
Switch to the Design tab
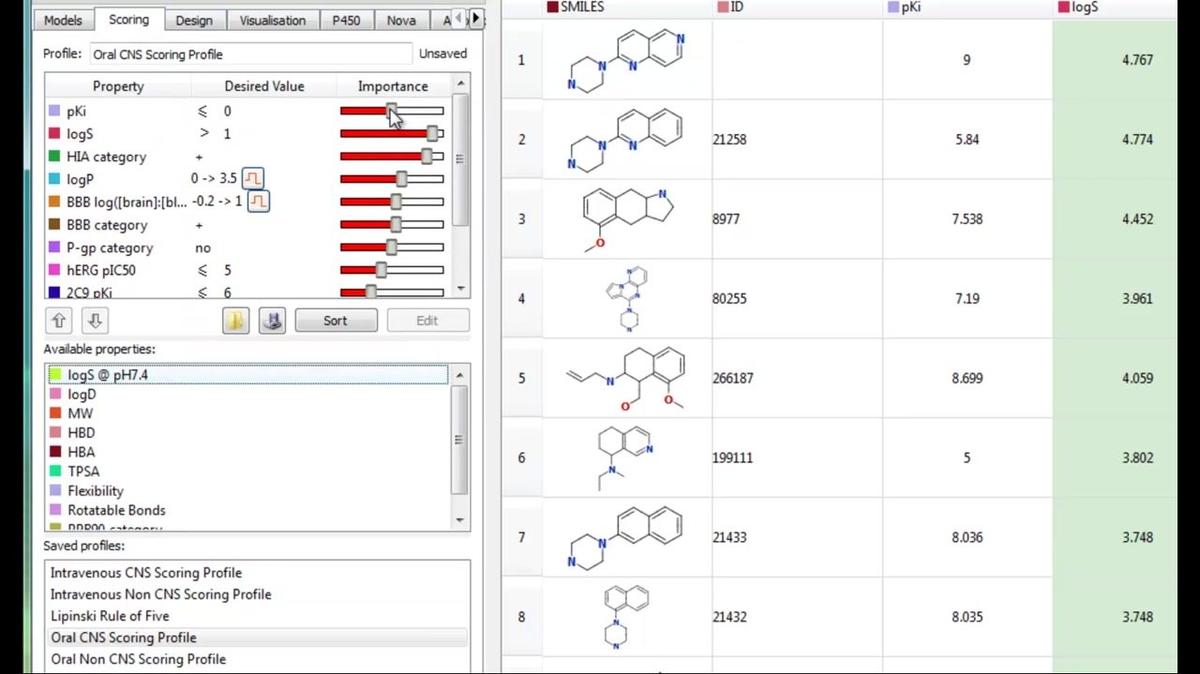click(194, 19)
